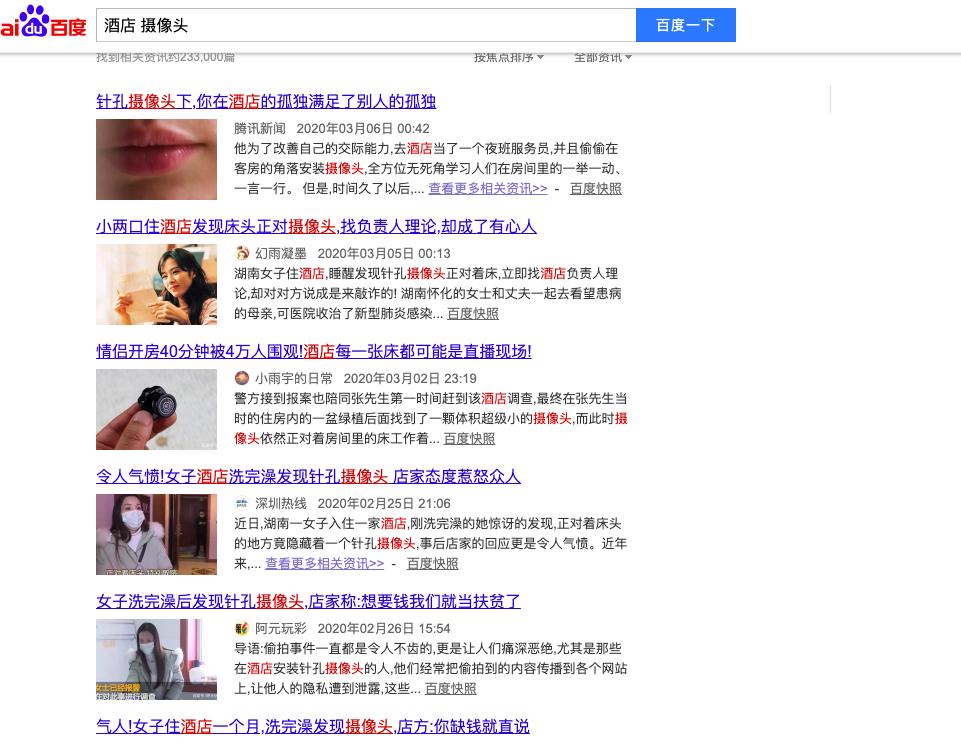Image resolution: width=961 pixels, height=744 pixels.
Task: Click the 幻雨凝墨 avatar icon
Action: click(242, 253)
